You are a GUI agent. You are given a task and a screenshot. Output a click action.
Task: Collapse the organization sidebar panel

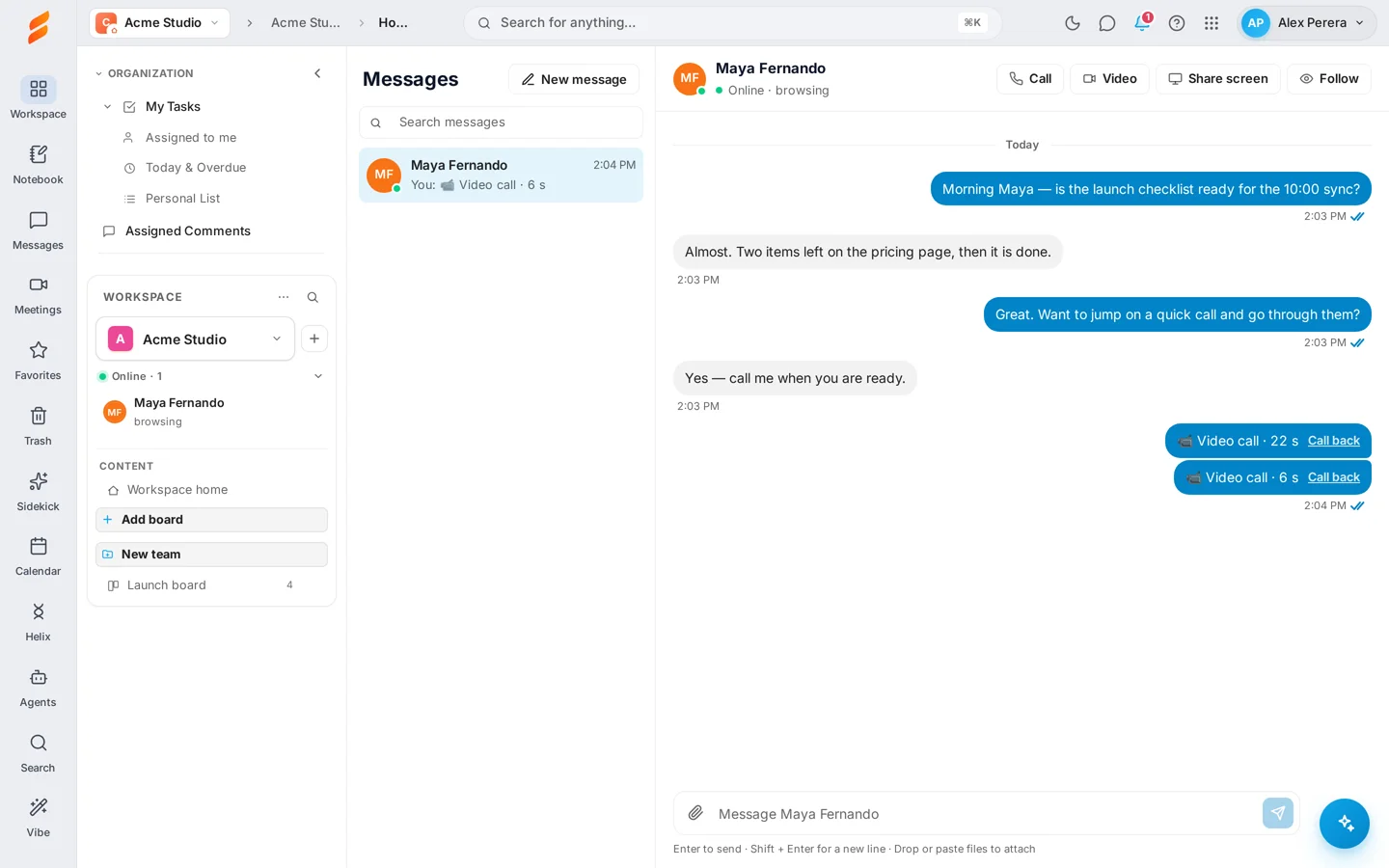pos(317,73)
